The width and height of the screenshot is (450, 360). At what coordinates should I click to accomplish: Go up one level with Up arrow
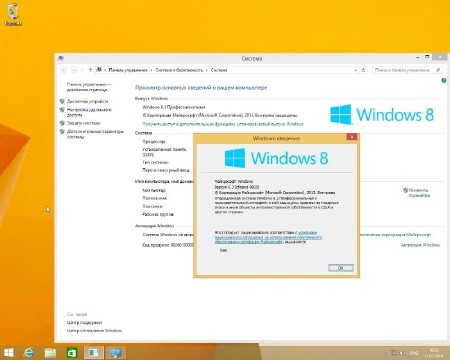[90, 70]
